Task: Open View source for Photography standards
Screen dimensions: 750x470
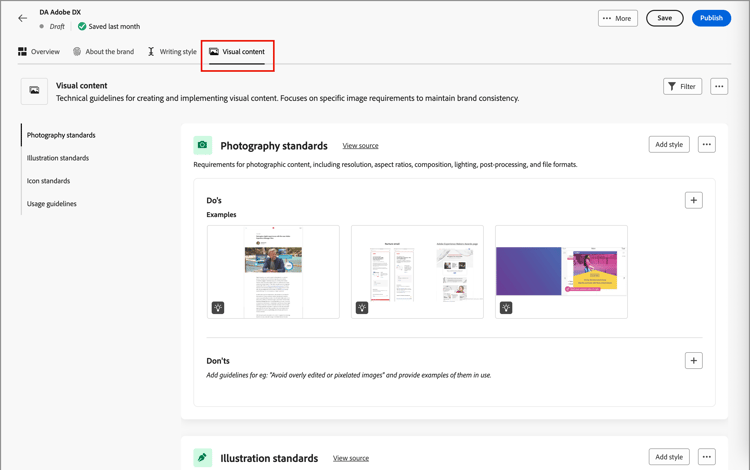Action: click(x=360, y=146)
